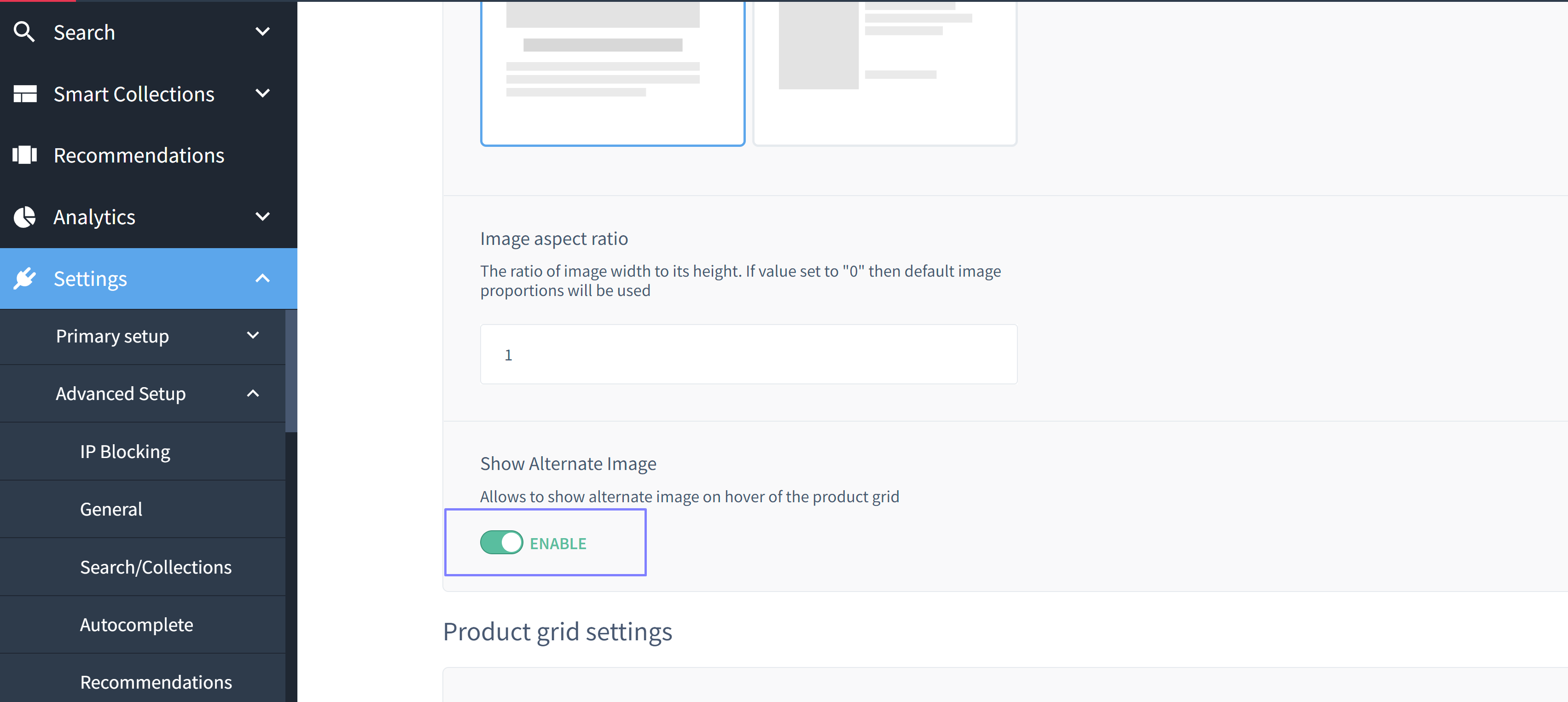Click the Smart Collections grid icon
The width and height of the screenshot is (1568, 702).
point(25,94)
